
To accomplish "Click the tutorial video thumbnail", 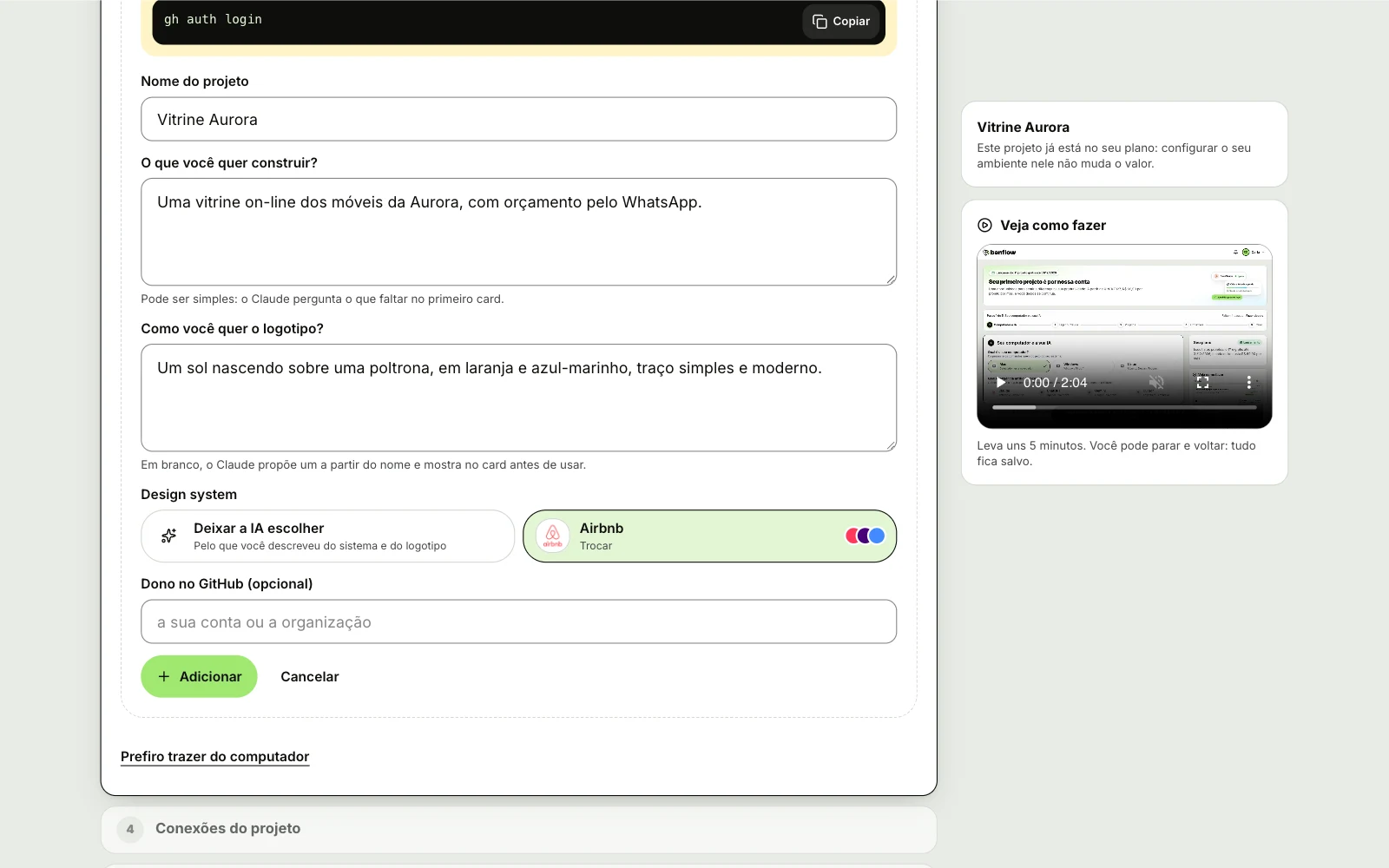I will coord(1124,337).
